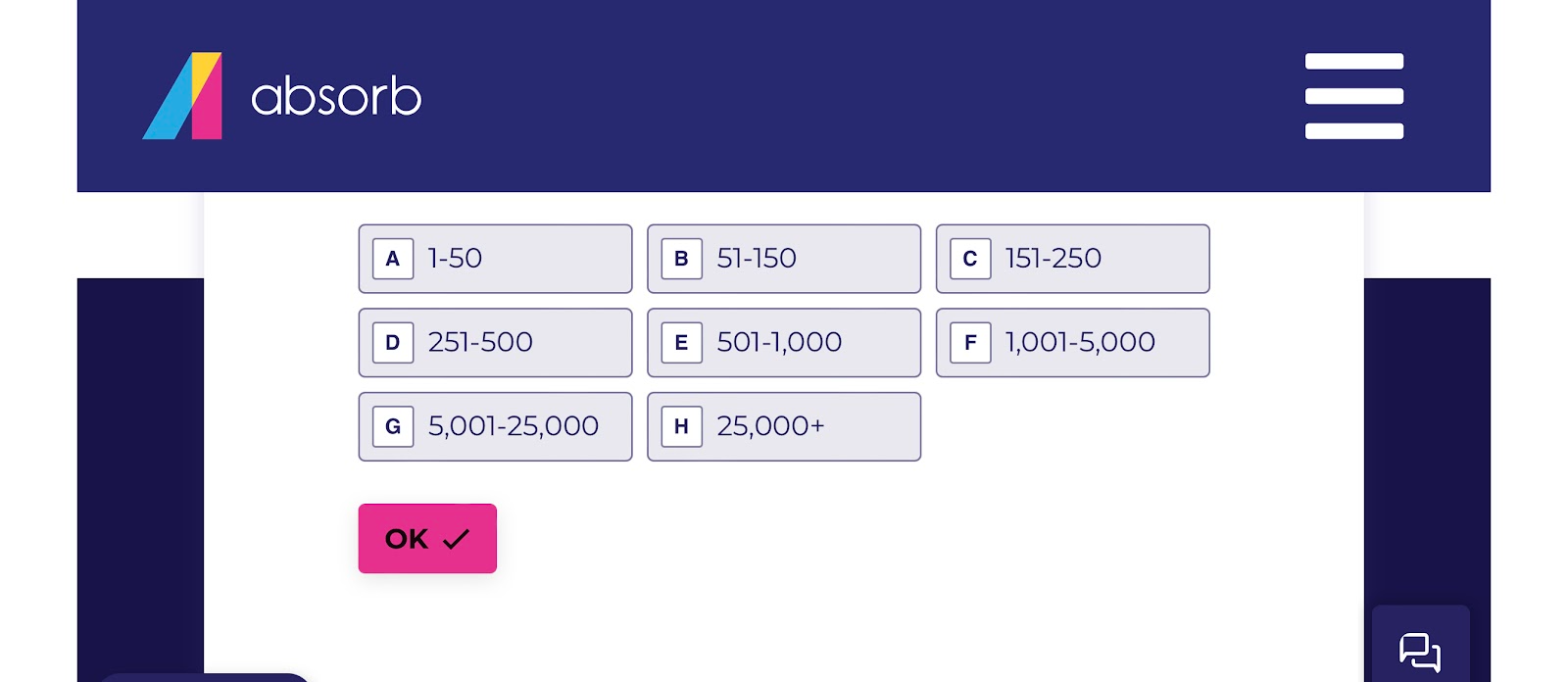Select answer option 51-150
The height and width of the screenshot is (682, 1568).
[784, 259]
